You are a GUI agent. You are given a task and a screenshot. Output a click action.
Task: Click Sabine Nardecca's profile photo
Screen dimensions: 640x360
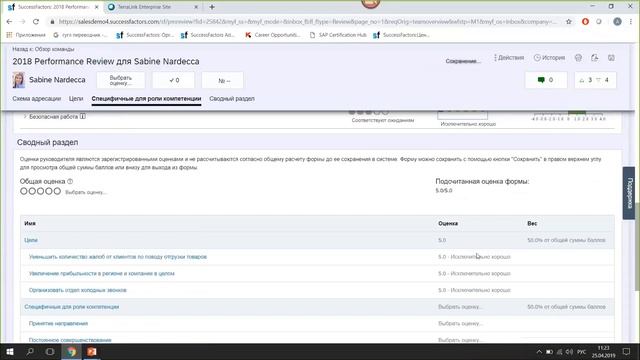click(18, 80)
